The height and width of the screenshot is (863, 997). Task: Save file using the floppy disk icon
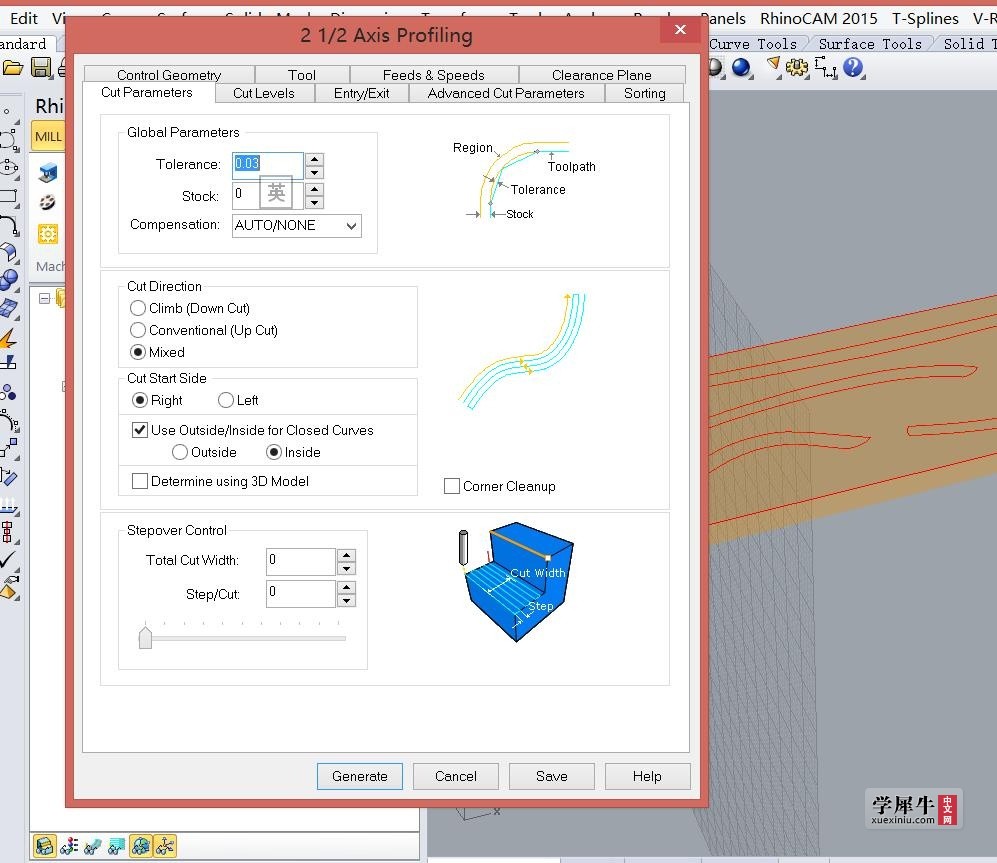point(41,67)
